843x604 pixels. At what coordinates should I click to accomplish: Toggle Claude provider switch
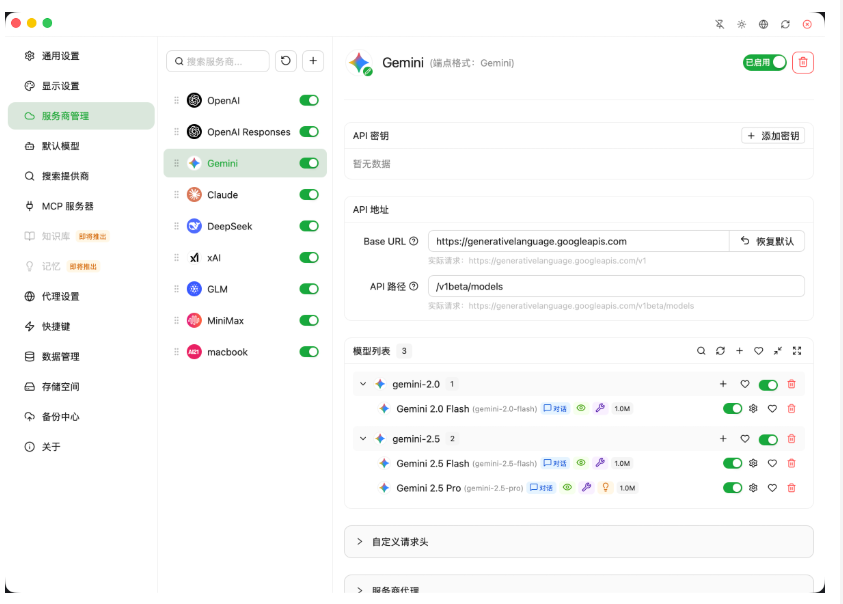coord(309,195)
